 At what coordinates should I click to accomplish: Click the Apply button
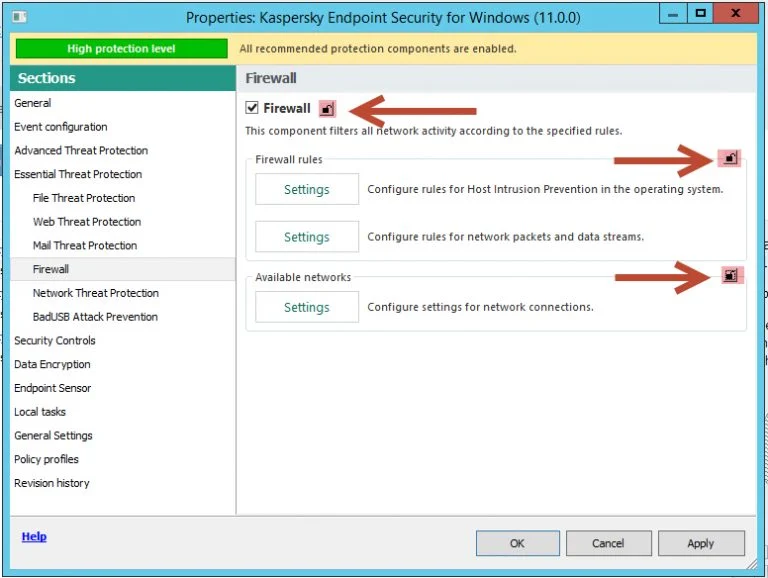point(701,543)
